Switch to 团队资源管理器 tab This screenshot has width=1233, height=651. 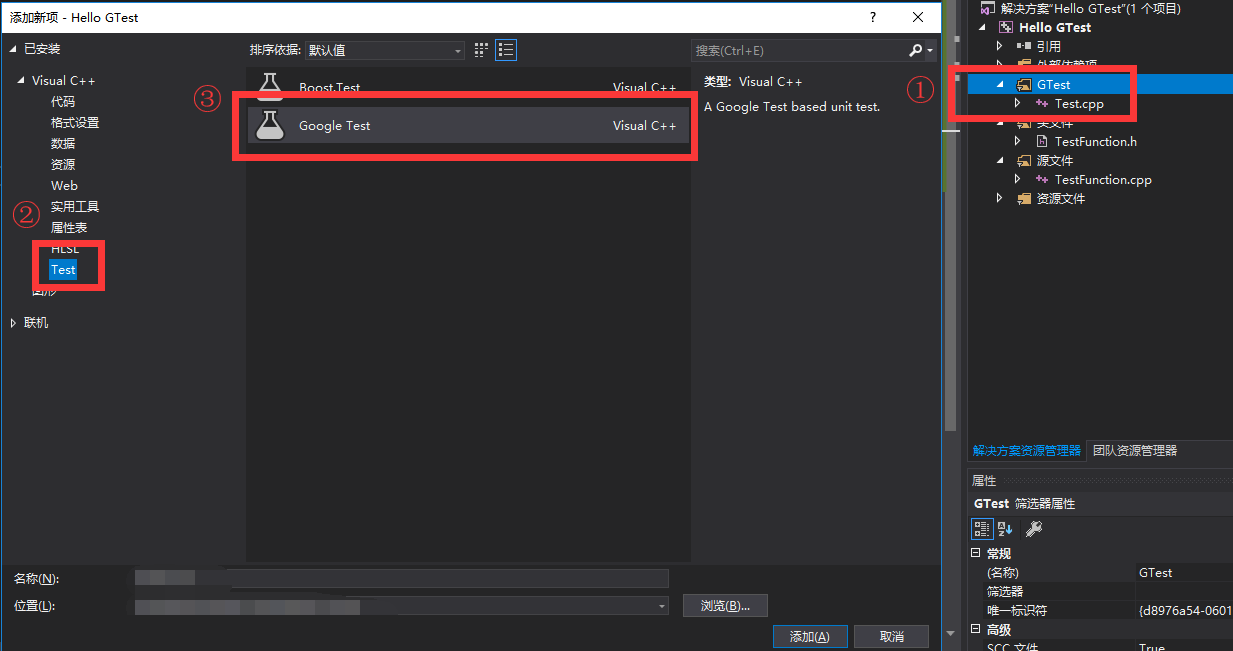(x=1135, y=450)
